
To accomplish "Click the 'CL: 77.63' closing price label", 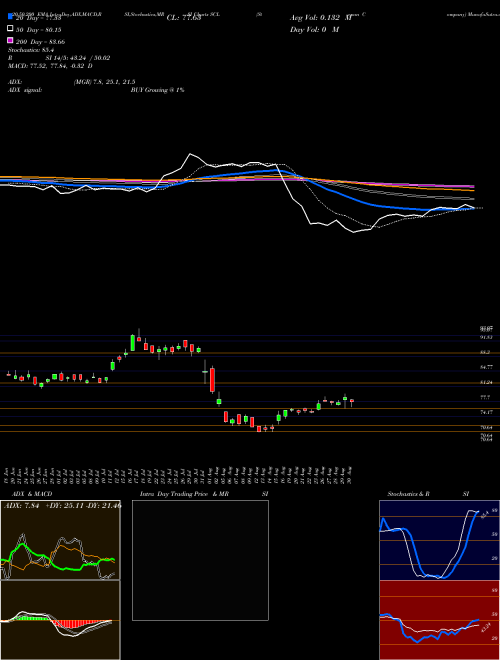I will coord(184,18).
